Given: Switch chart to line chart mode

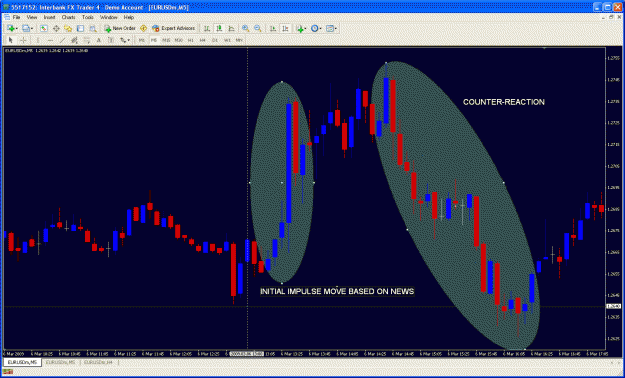Looking at the screenshot, I should (231, 28).
